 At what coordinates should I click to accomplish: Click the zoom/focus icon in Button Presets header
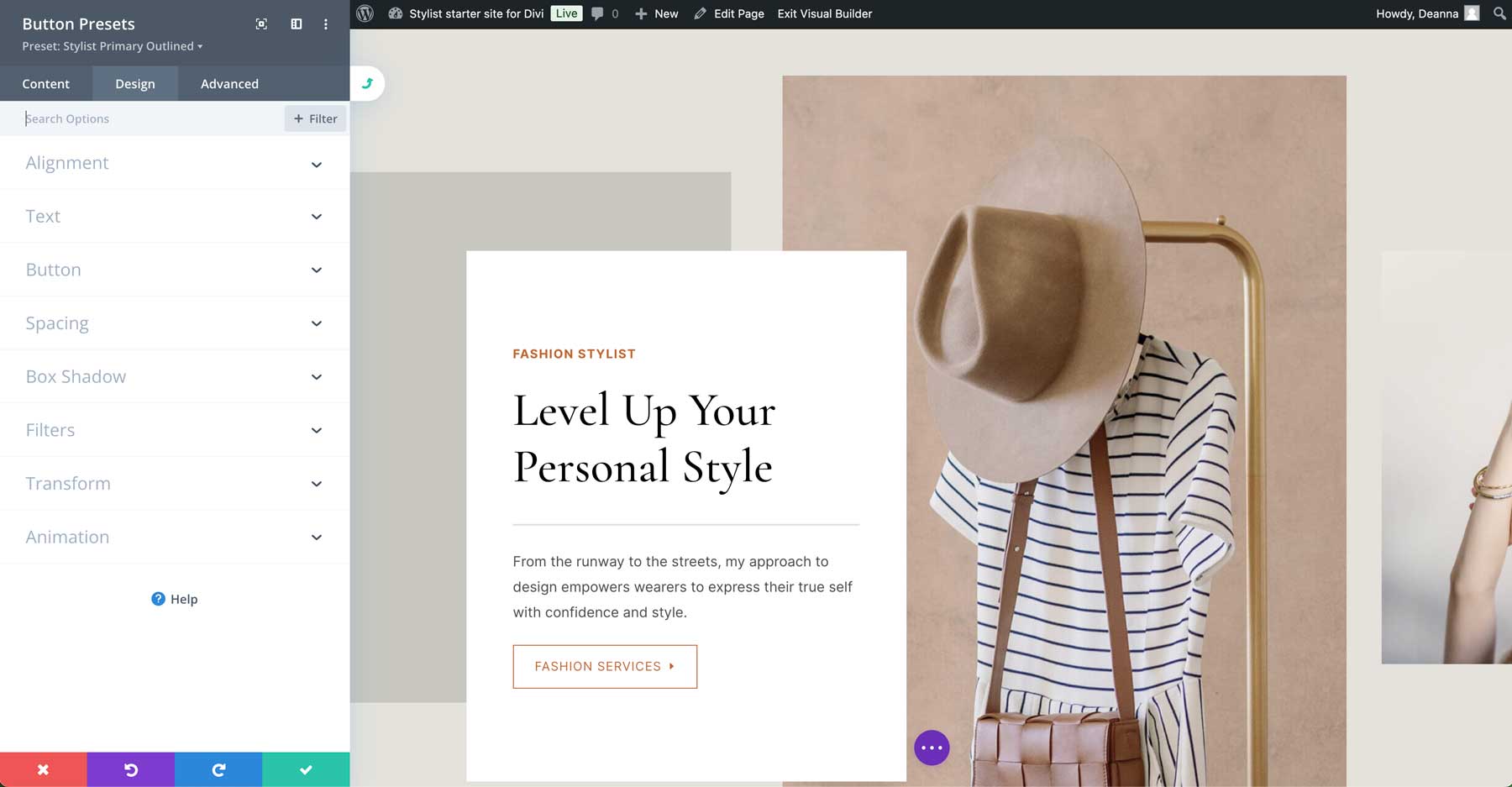pos(260,24)
